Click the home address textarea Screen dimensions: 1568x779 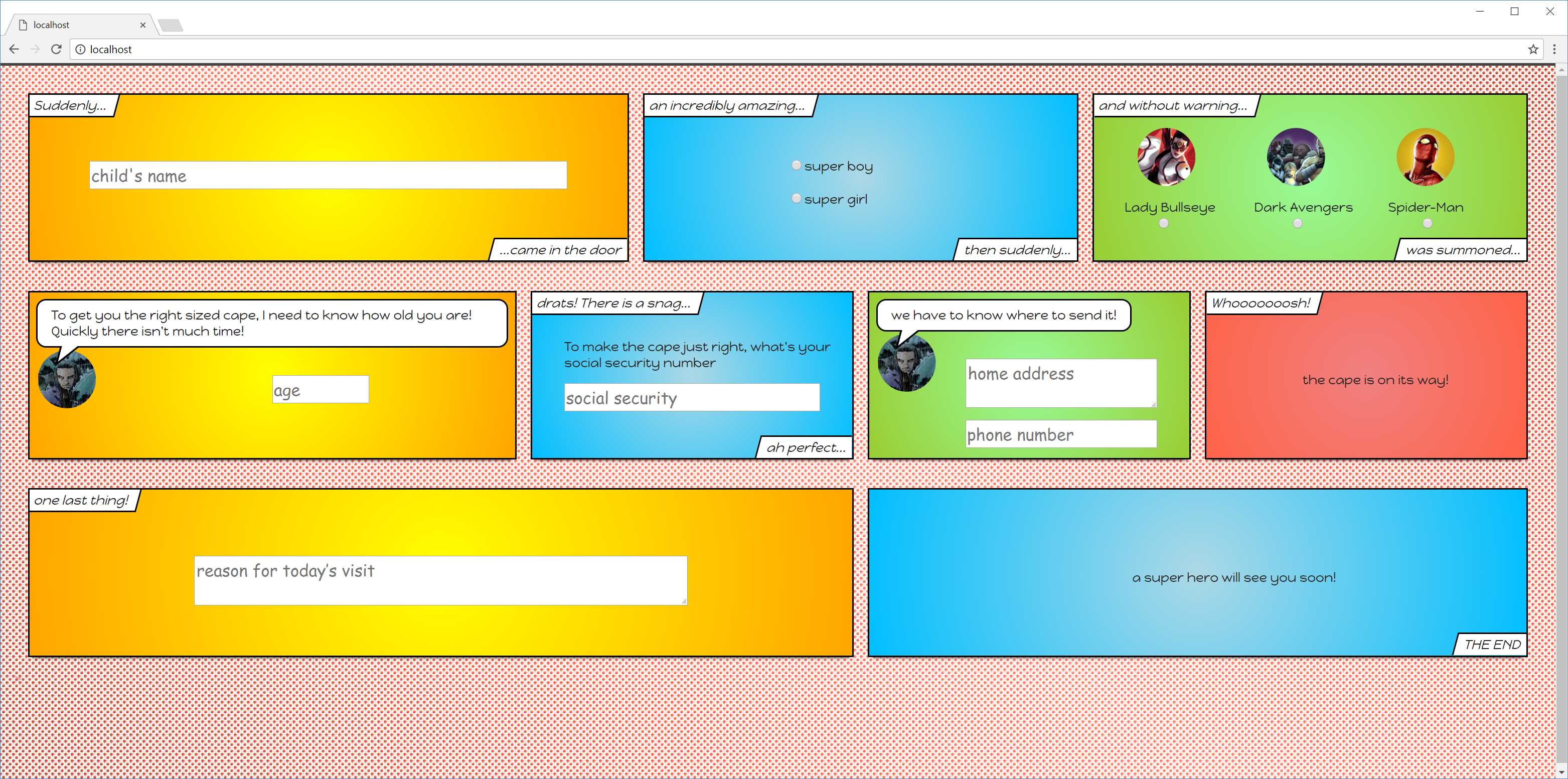click(x=1060, y=383)
